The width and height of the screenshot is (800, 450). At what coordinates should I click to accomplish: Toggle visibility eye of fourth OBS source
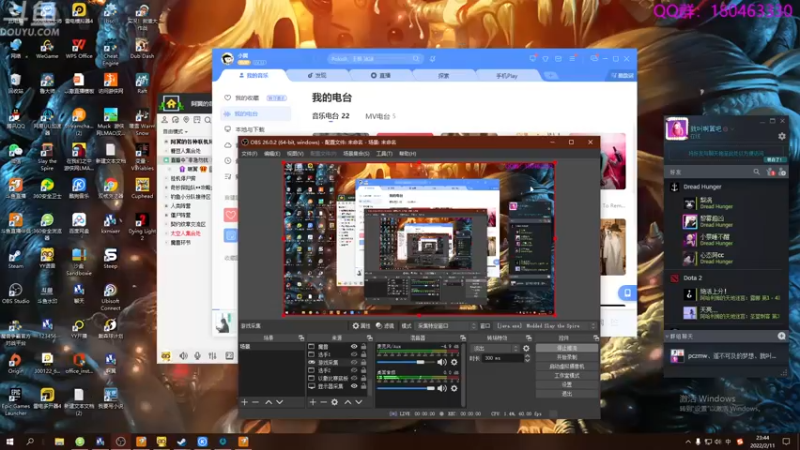354,370
